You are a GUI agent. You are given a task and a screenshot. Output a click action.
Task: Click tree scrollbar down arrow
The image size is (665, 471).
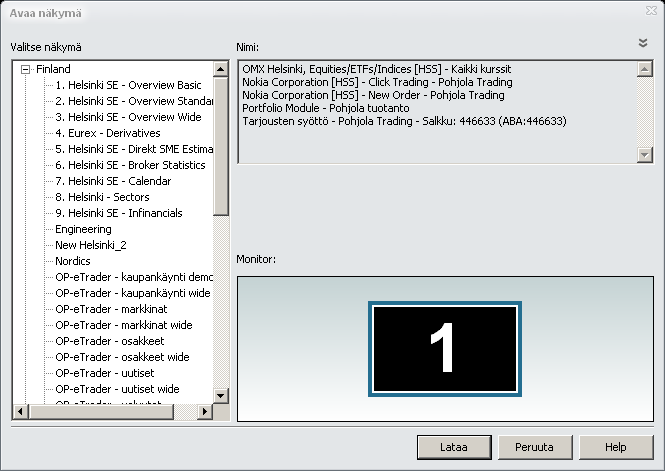coord(221,396)
